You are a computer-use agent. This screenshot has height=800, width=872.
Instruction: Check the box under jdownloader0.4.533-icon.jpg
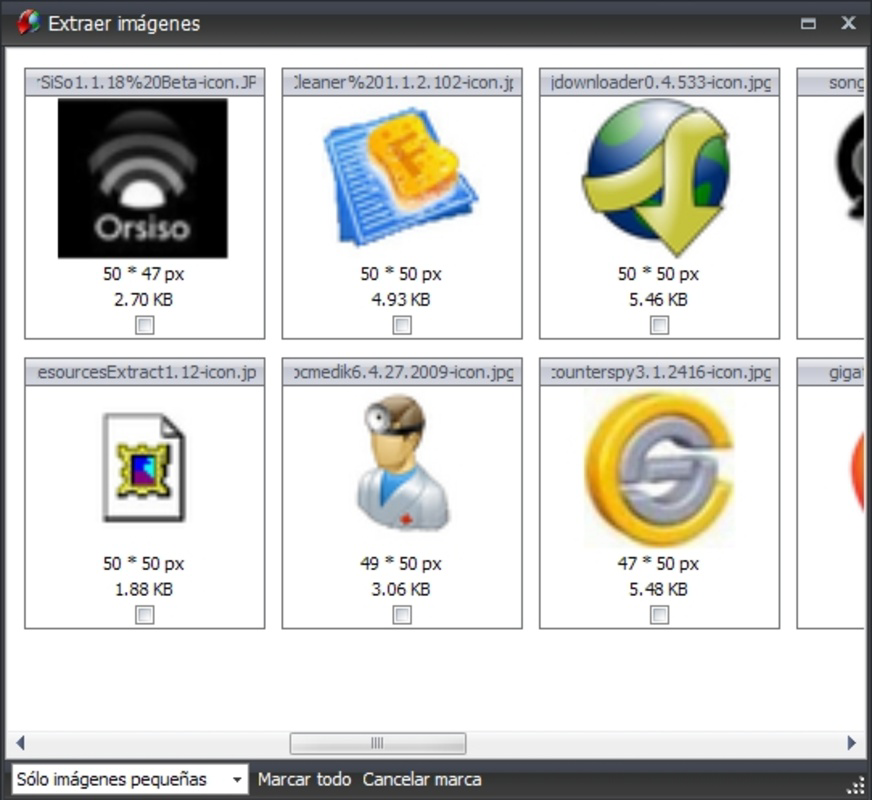coord(659,324)
